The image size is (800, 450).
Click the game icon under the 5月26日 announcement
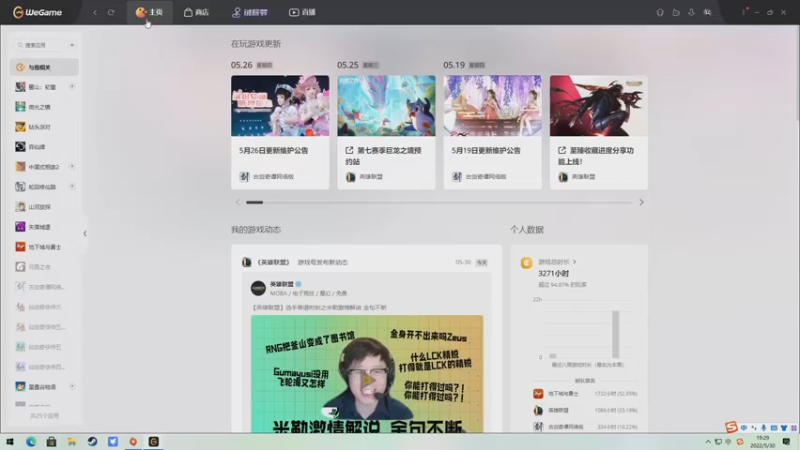point(244,177)
